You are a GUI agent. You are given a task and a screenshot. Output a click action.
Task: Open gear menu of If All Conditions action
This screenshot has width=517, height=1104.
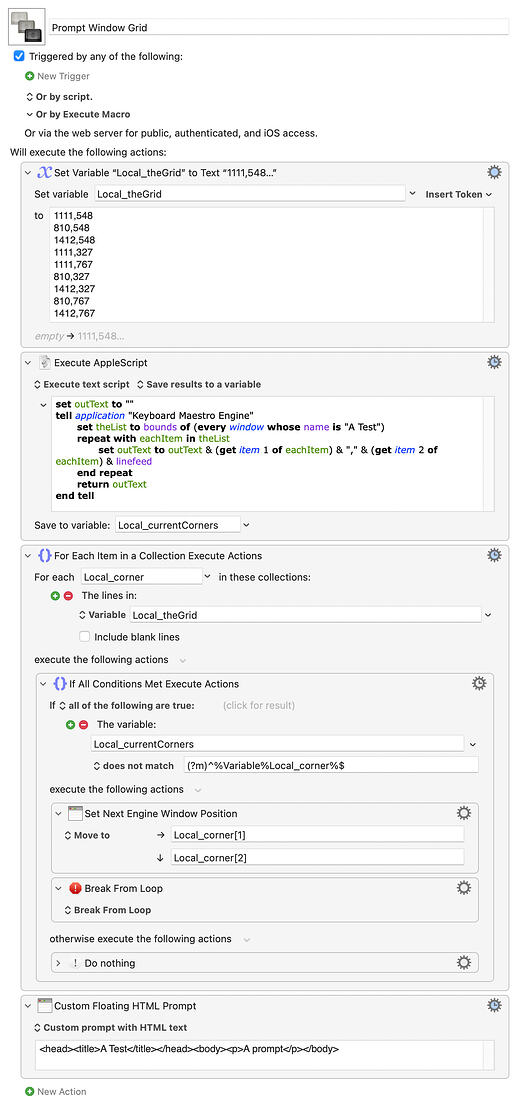coord(479,683)
